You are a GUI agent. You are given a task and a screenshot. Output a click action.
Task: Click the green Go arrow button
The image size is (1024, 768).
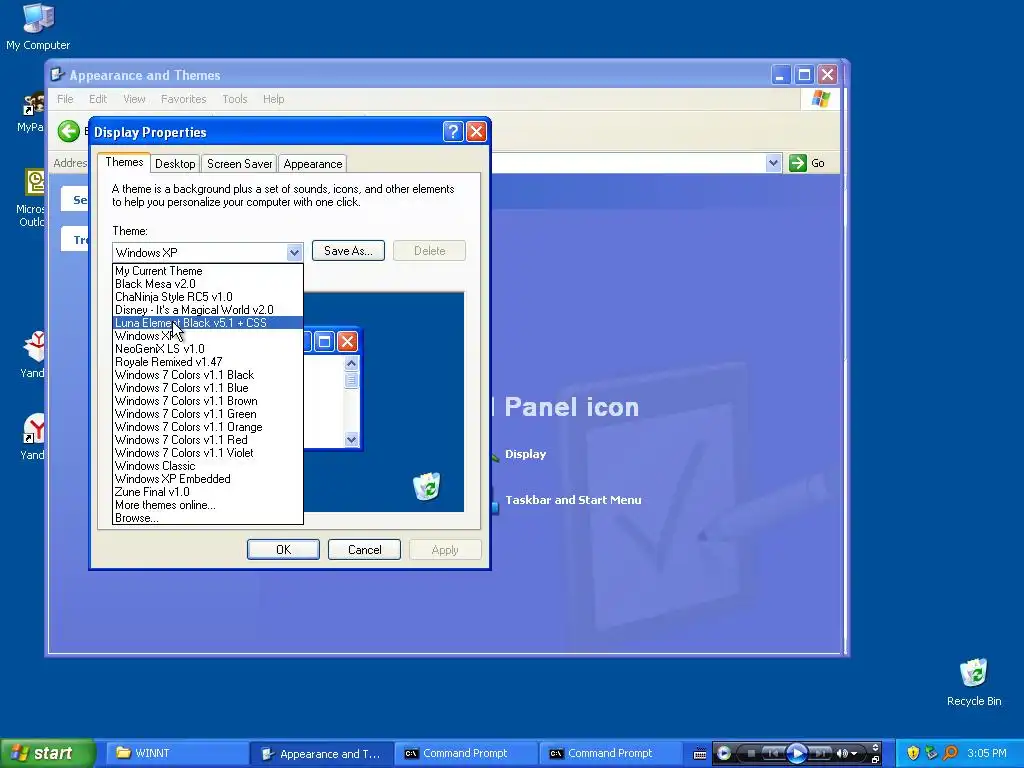[797, 163]
